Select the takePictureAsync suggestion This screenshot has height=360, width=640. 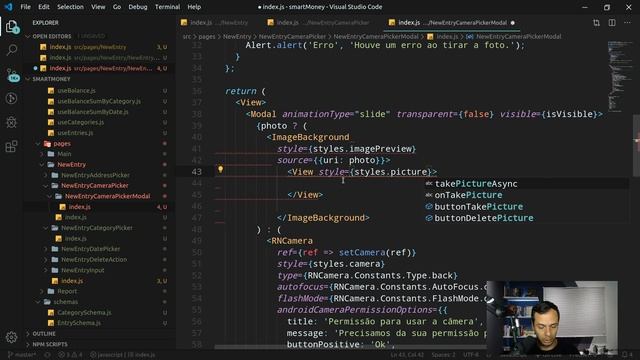click(526, 184)
